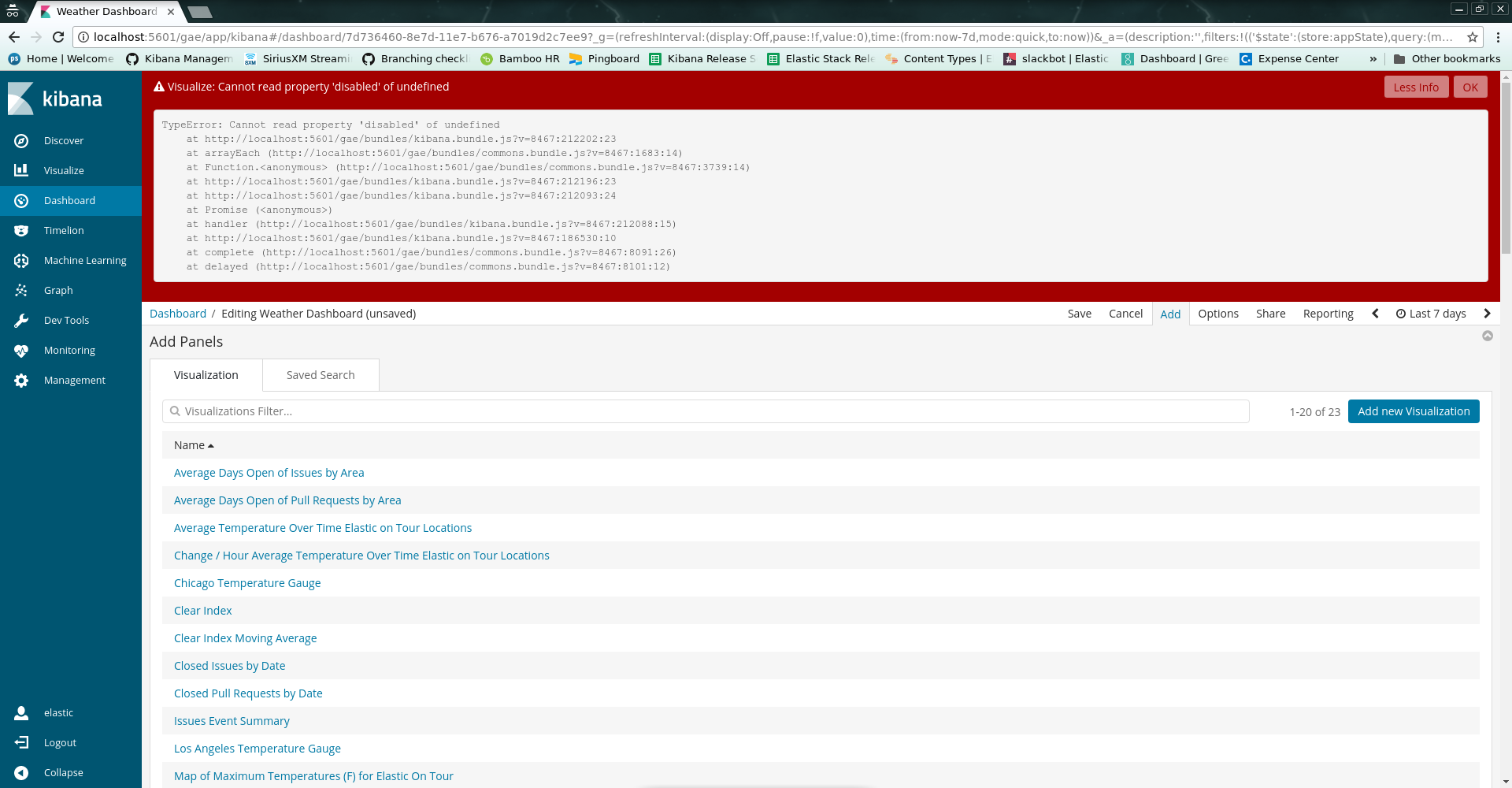The height and width of the screenshot is (788, 1512).
Task: Open the Machine Learning section
Action: (x=84, y=260)
